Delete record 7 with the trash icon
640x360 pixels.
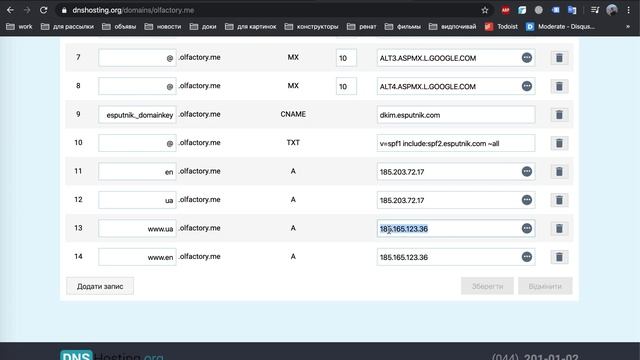559,58
